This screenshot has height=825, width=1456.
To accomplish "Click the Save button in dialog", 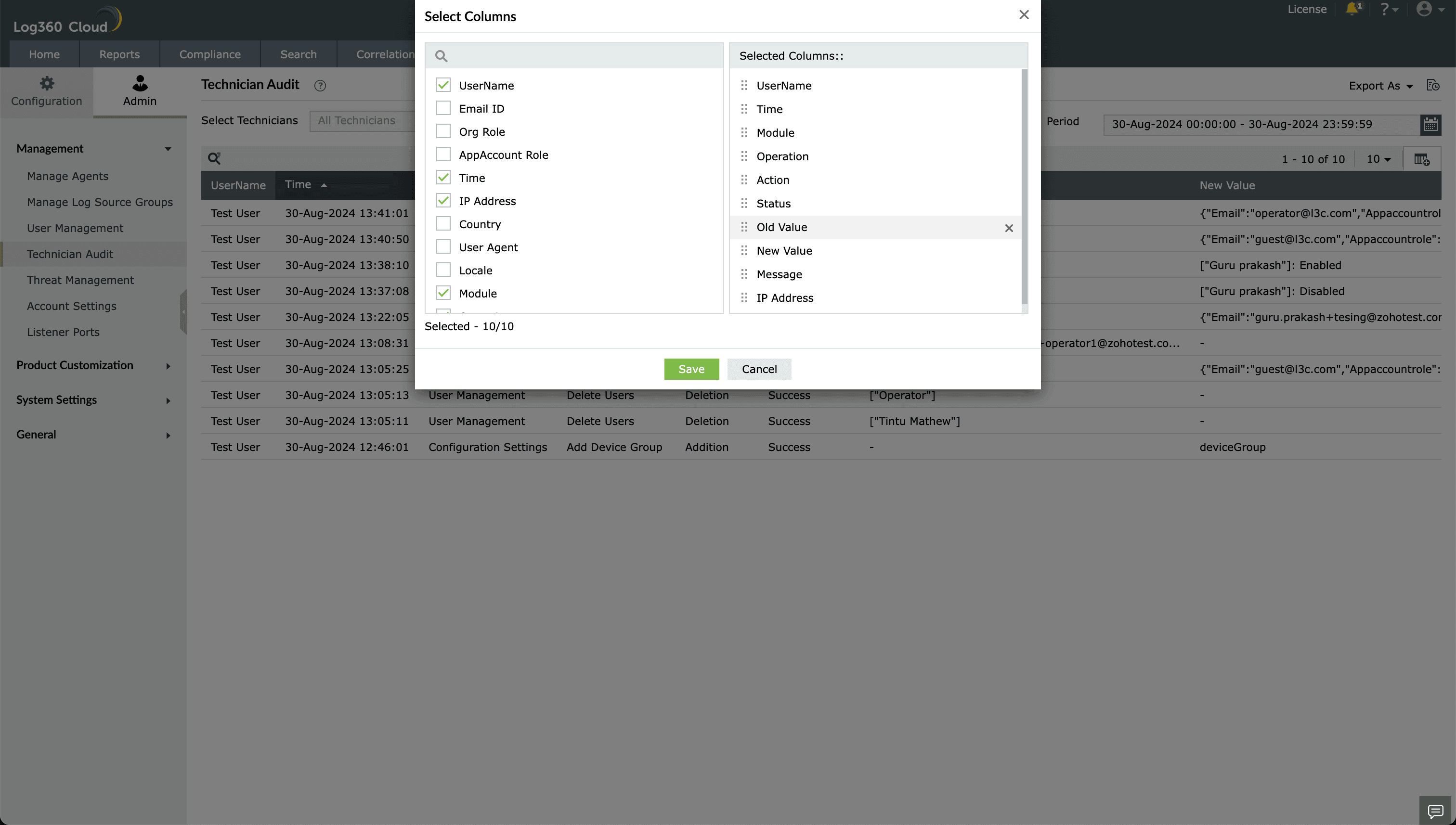I will click(691, 369).
